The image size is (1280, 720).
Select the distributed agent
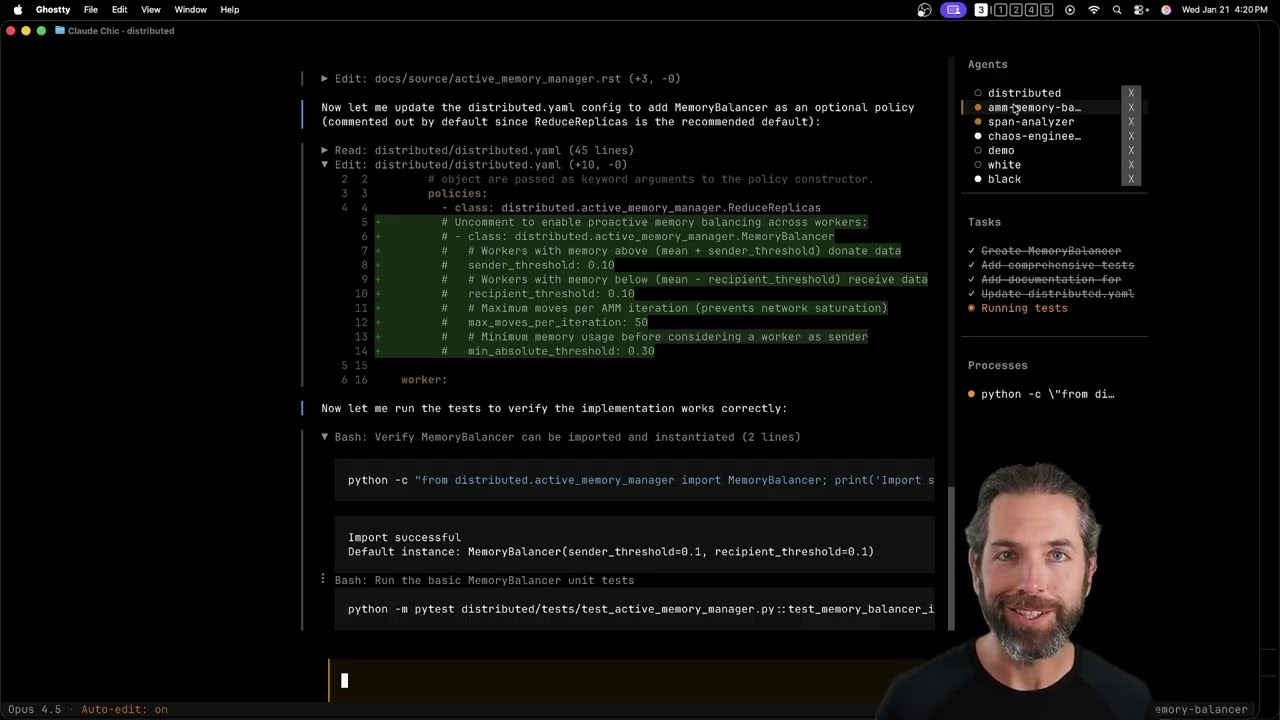pyautogui.click(x=1024, y=93)
